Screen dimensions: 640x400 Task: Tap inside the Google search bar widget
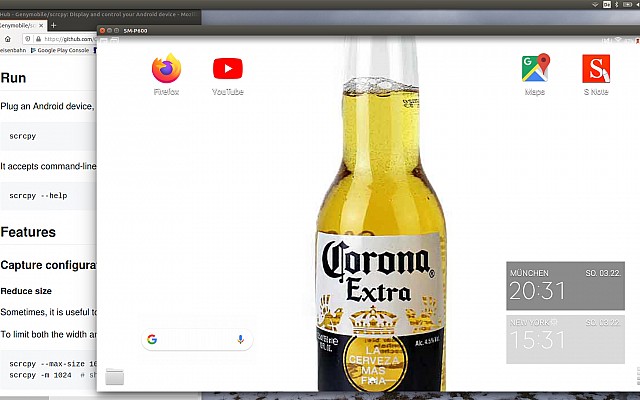(x=197, y=339)
